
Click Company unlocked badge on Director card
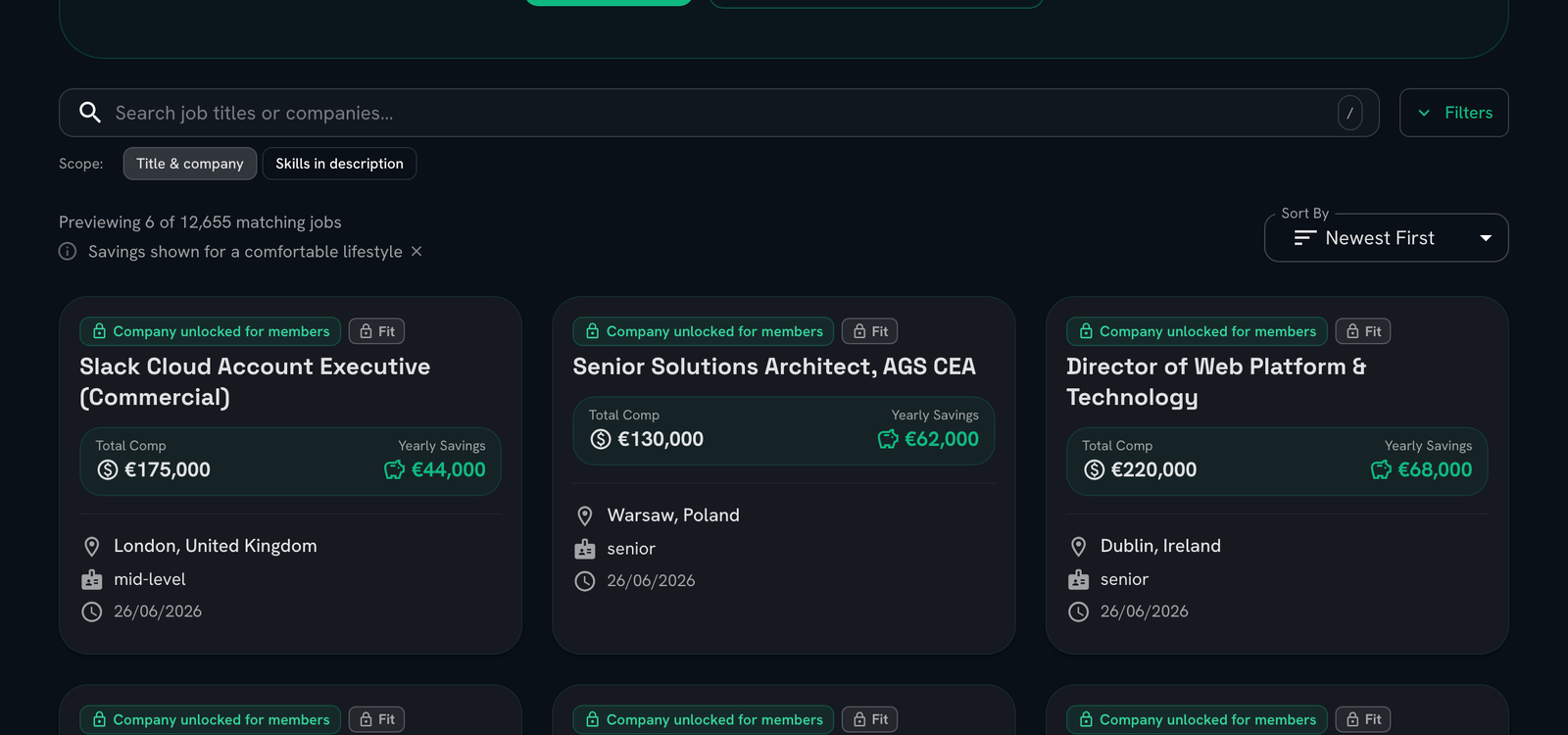click(1197, 331)
